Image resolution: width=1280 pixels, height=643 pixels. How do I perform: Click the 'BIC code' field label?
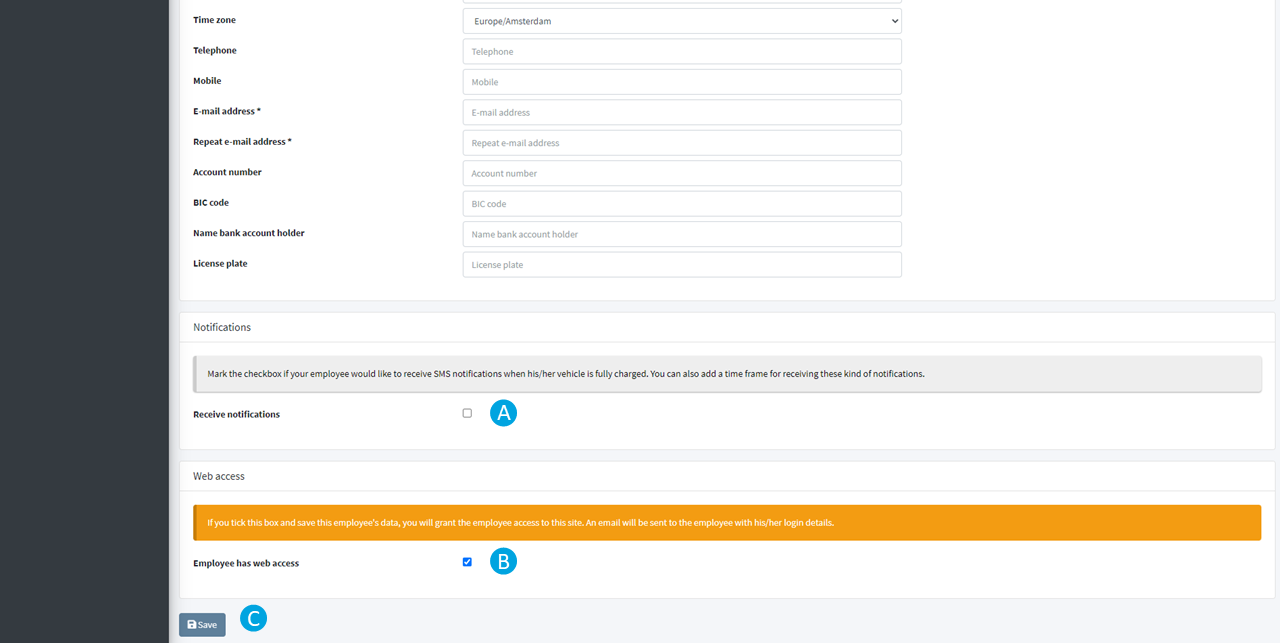[211, 203]
